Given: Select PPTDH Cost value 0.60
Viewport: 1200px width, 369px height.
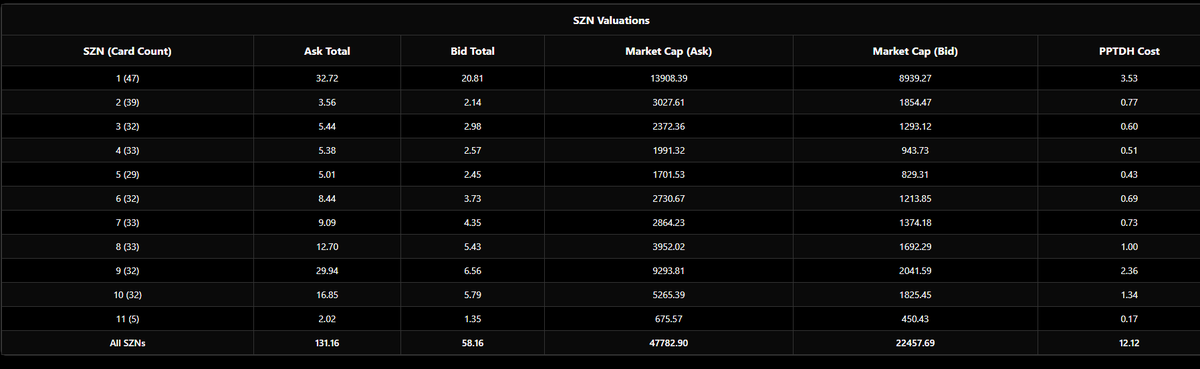Looking at the screenshot, I should point(1129,127).
